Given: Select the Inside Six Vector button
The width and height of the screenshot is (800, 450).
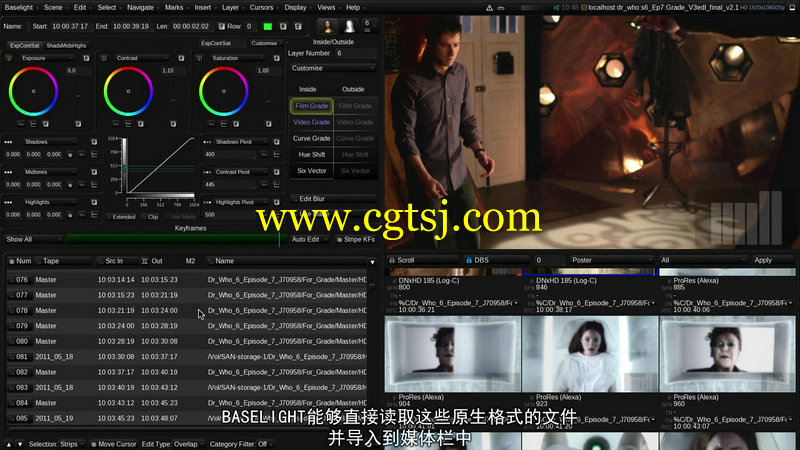Looking at the screenshot, I should click(311, 171).
